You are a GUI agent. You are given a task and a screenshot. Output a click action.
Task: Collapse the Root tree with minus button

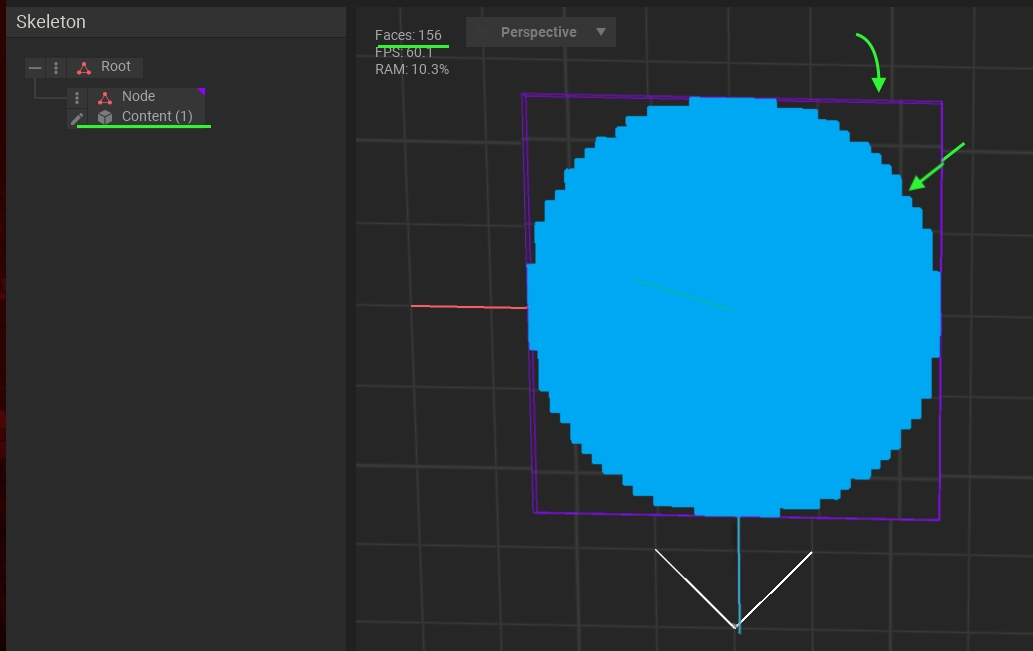(x=35, y=68)
